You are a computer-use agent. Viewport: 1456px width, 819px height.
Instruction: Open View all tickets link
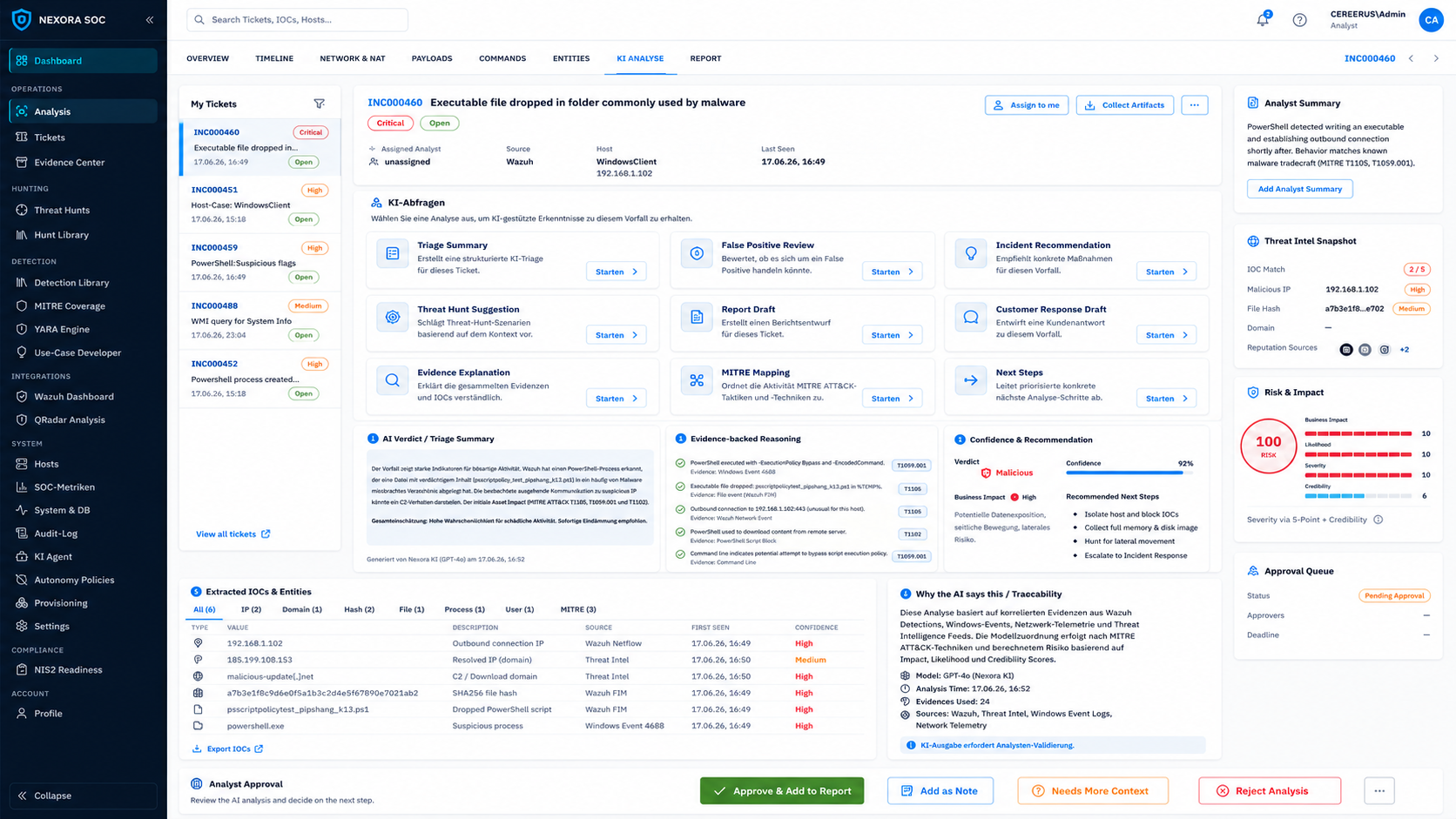233,534
